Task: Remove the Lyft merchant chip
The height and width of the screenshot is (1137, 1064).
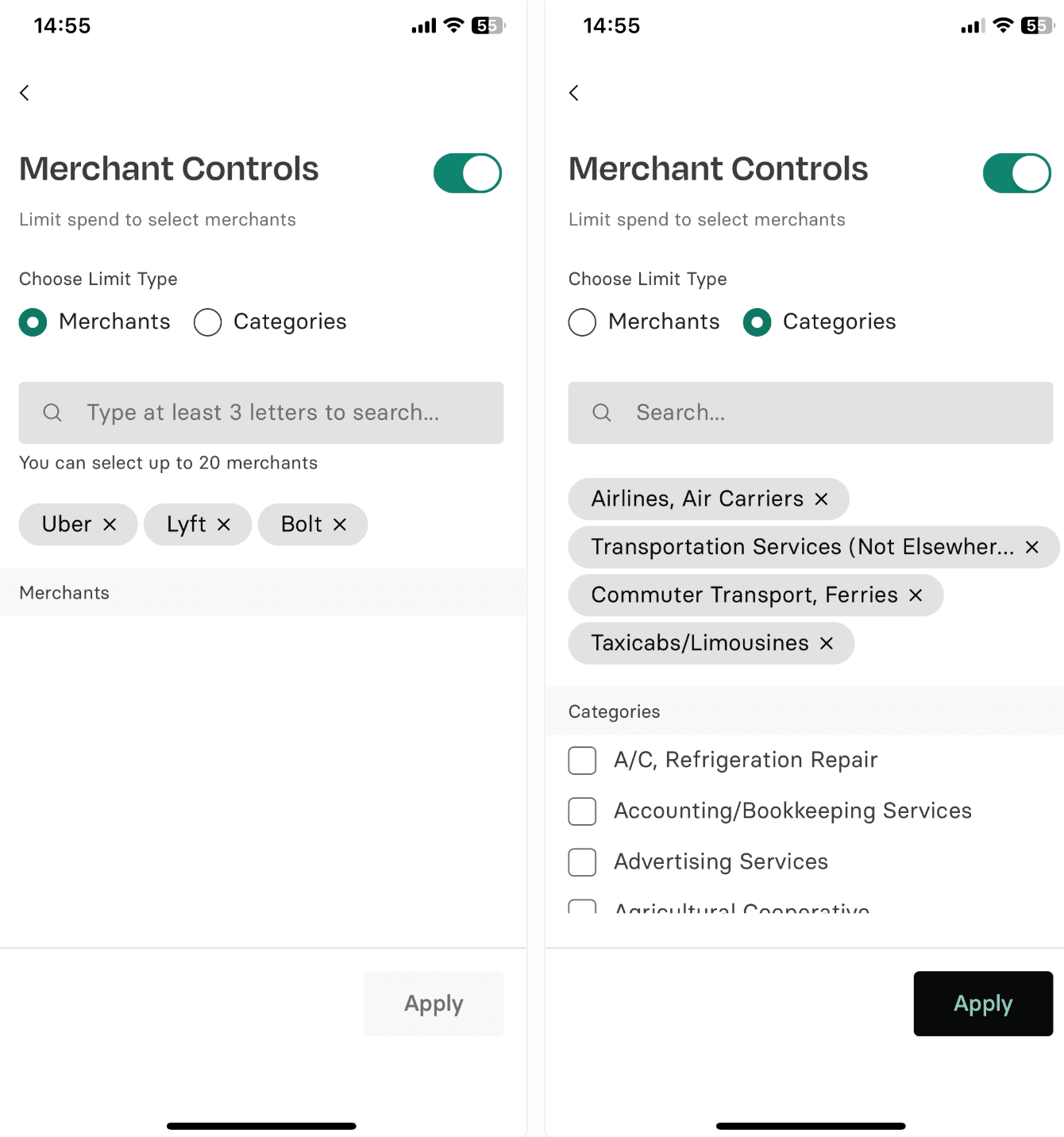Action: 226,524
